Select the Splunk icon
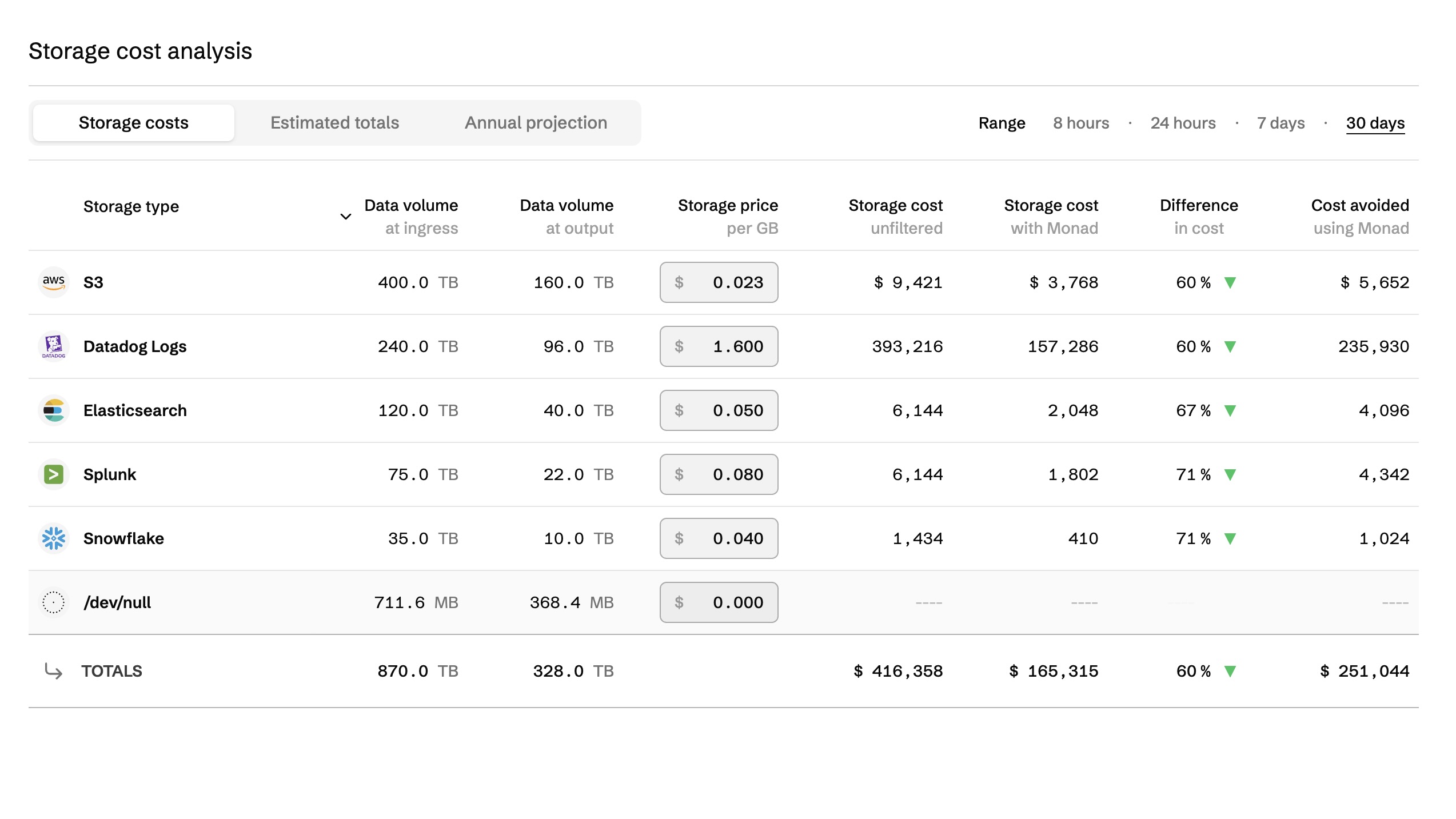This screenshot has width=1456, height=819. coord(53,474)
